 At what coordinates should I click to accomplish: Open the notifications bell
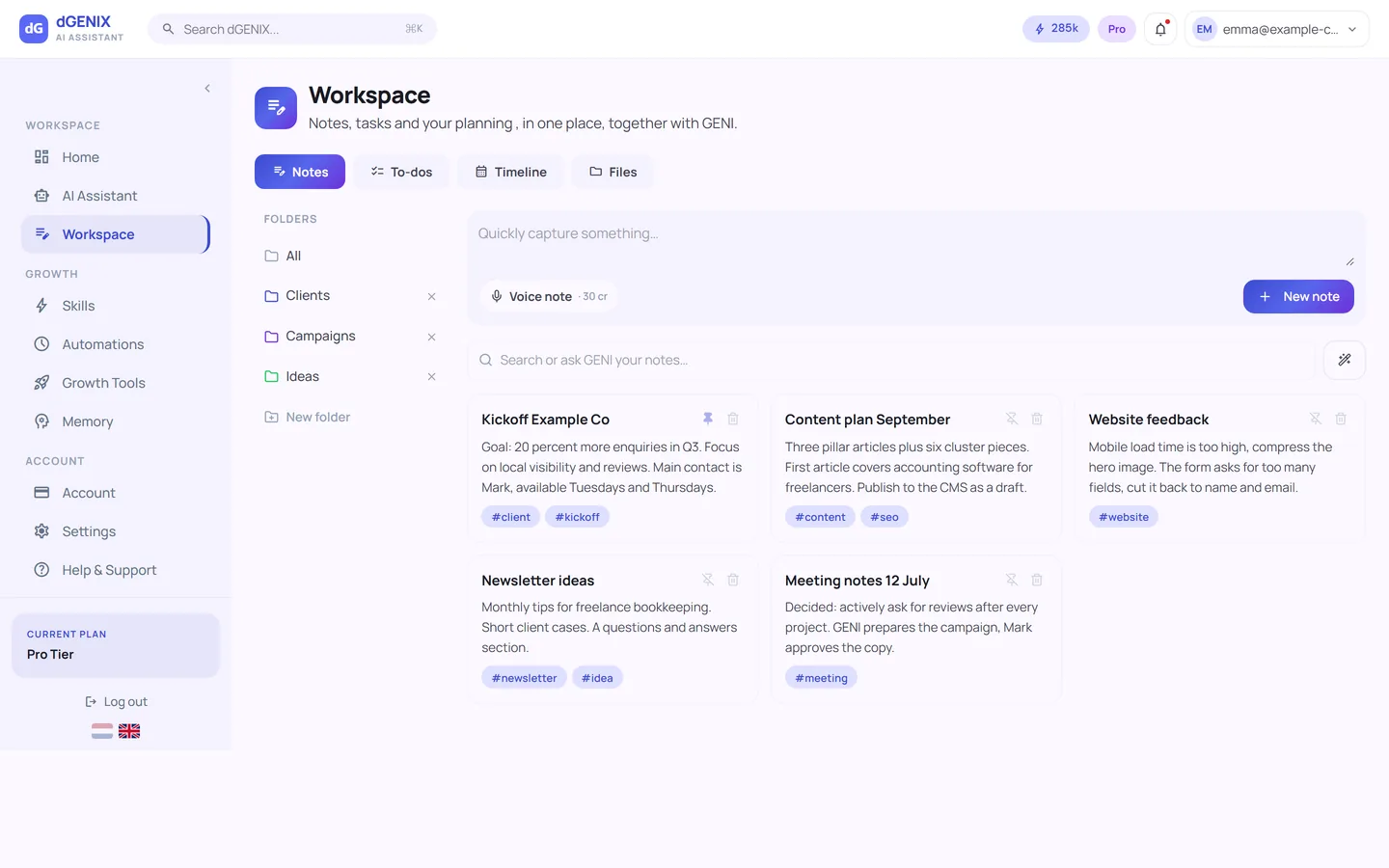click(1160, 29)
